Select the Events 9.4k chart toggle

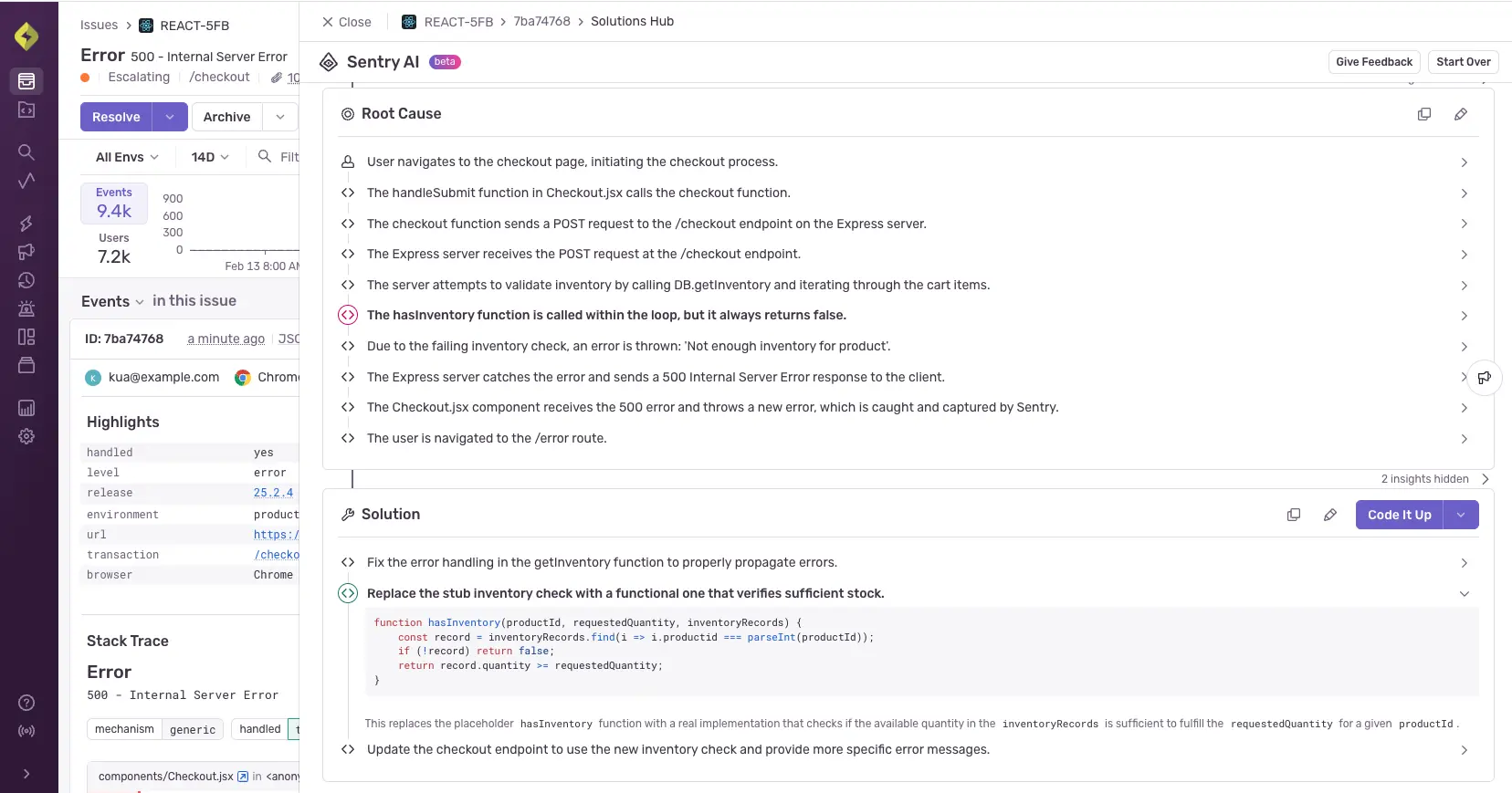point(114,203)
